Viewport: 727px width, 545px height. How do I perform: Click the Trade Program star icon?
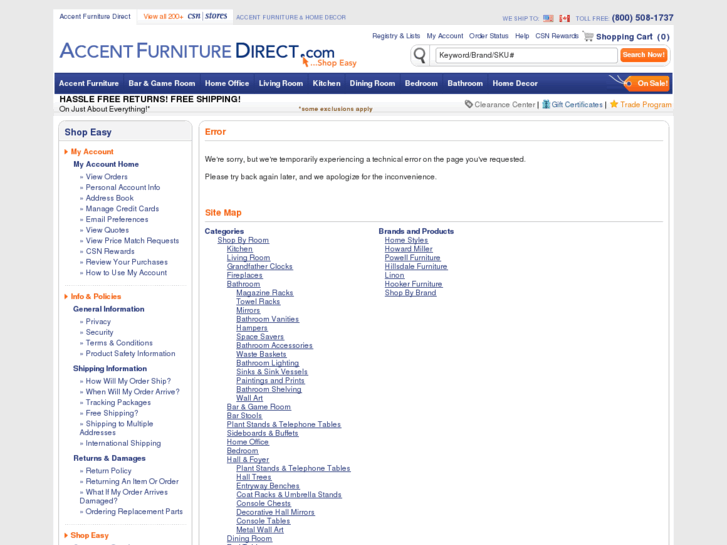coord(614,104)
